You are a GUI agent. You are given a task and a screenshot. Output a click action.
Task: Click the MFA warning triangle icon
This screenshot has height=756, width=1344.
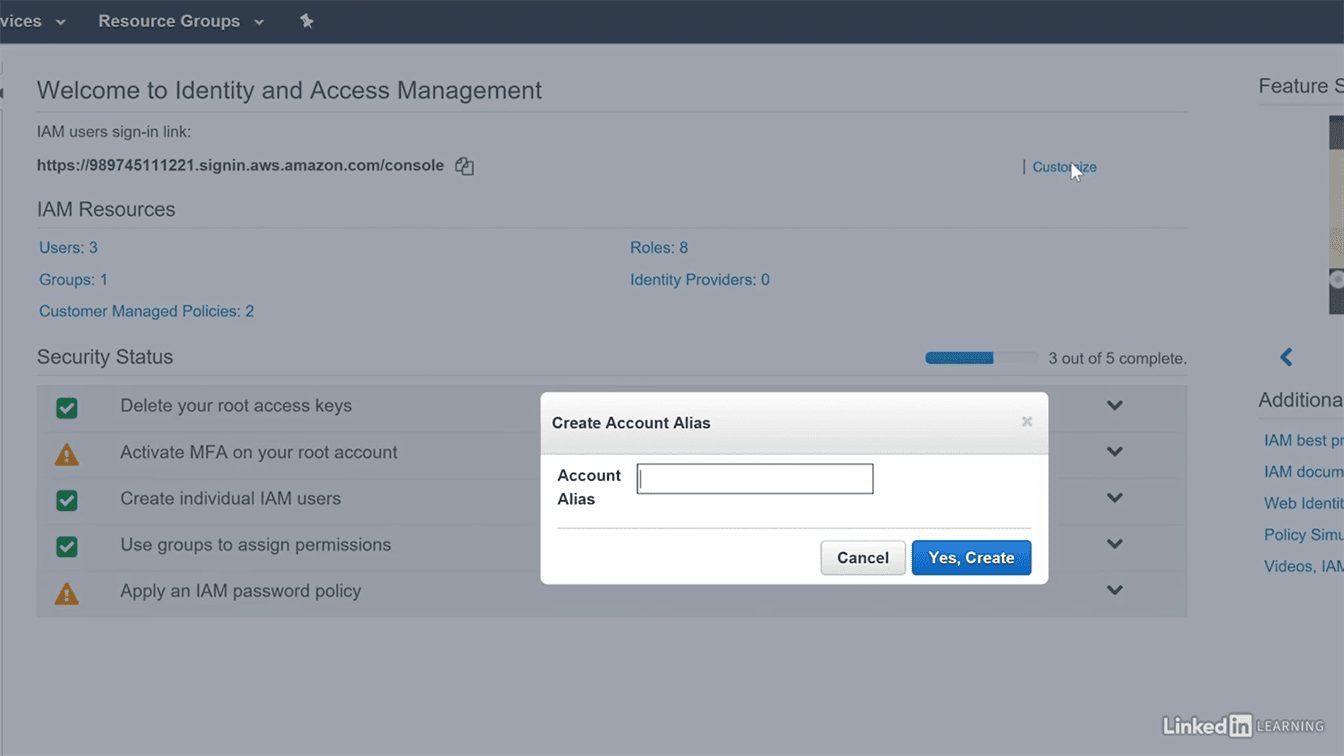[67, 454]
